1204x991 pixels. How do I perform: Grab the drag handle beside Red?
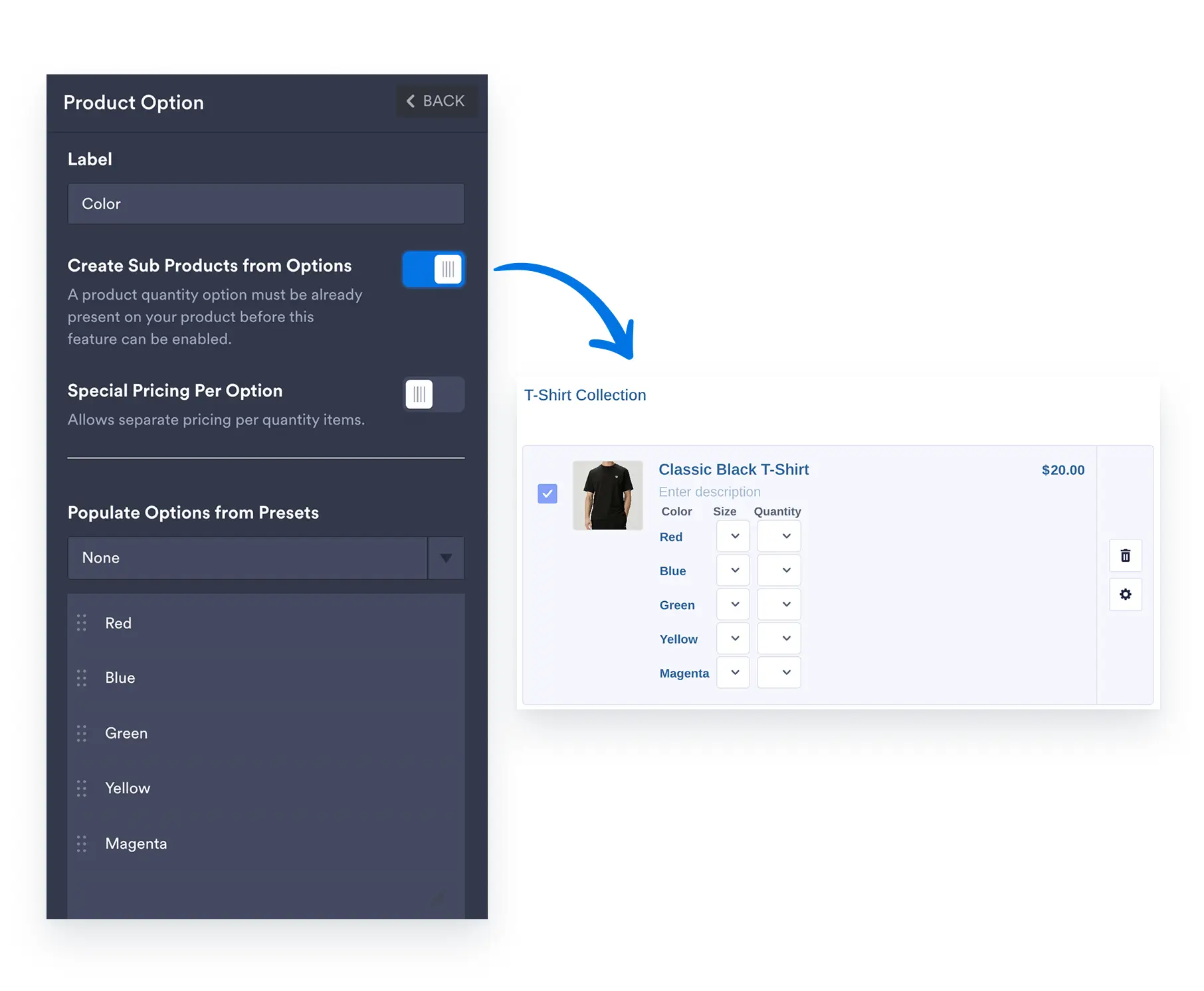tap(82, 623)
